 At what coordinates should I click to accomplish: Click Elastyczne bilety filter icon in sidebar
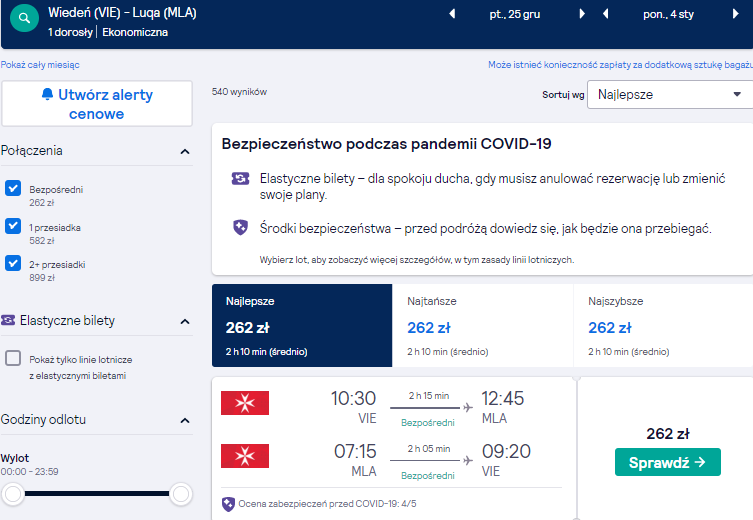[8, 320]
